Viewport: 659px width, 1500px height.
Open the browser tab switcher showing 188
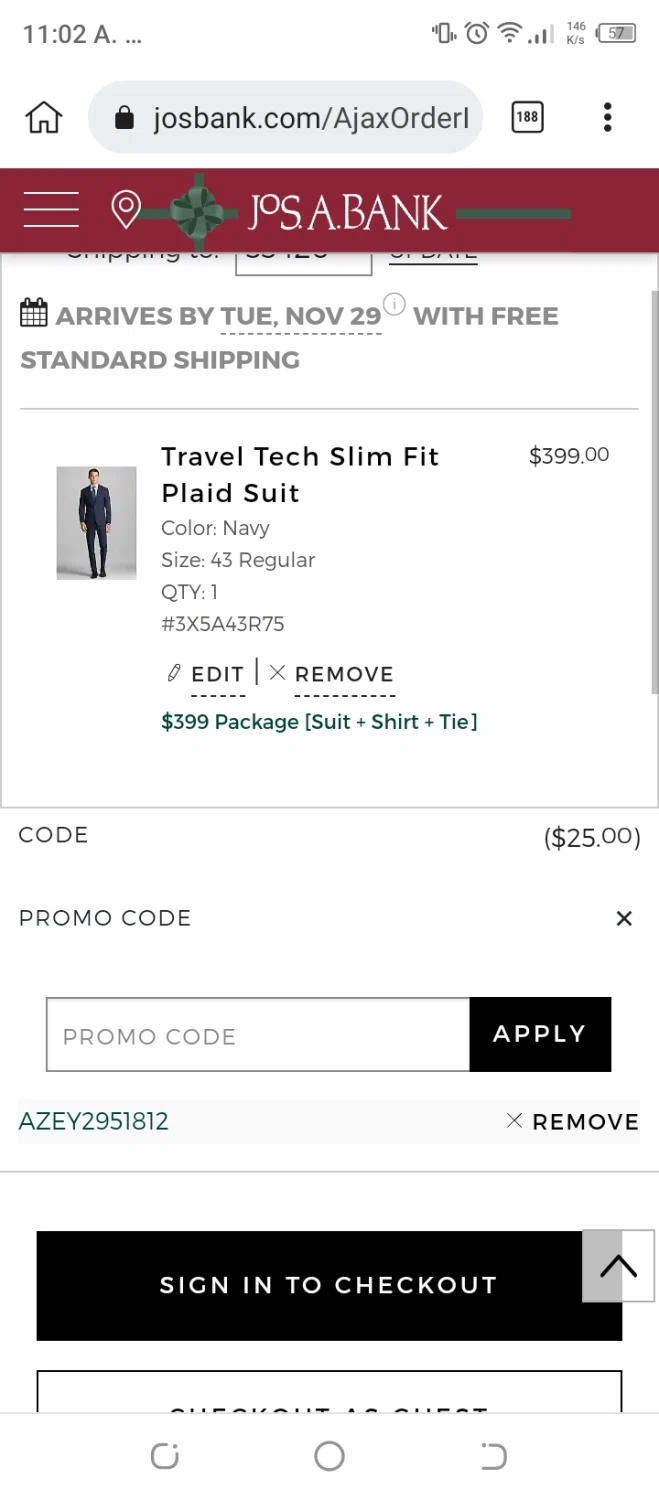click(x=527, y=118)
